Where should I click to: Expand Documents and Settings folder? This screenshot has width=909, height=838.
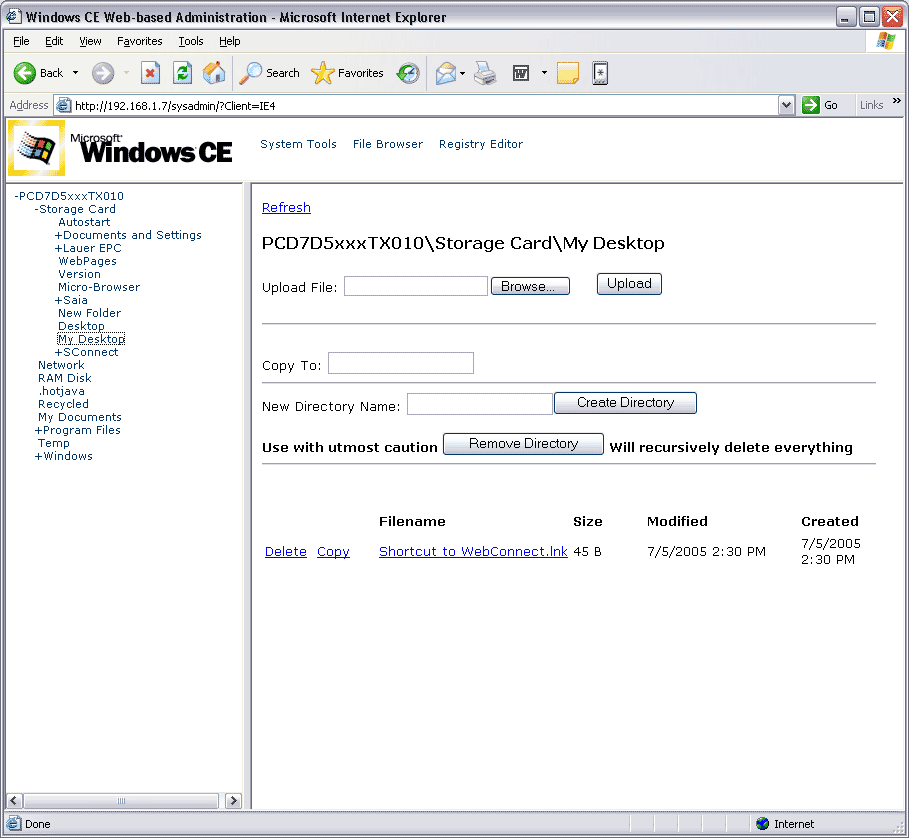58,235
